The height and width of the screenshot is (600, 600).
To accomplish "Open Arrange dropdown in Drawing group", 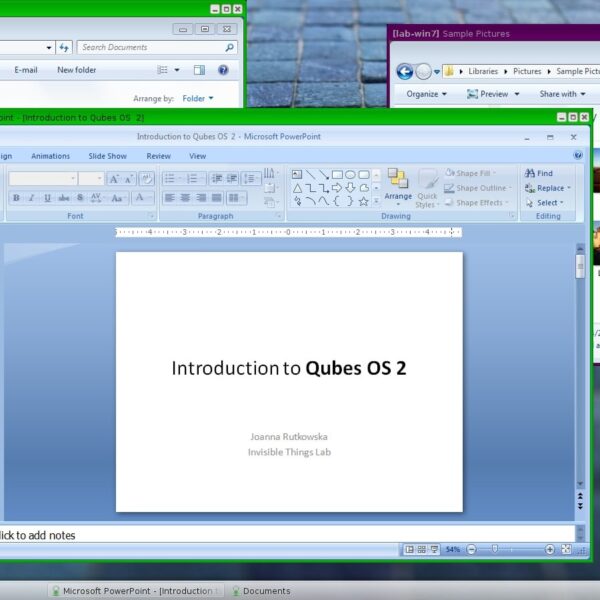I will pyautogui.click(x=398, y=188).
